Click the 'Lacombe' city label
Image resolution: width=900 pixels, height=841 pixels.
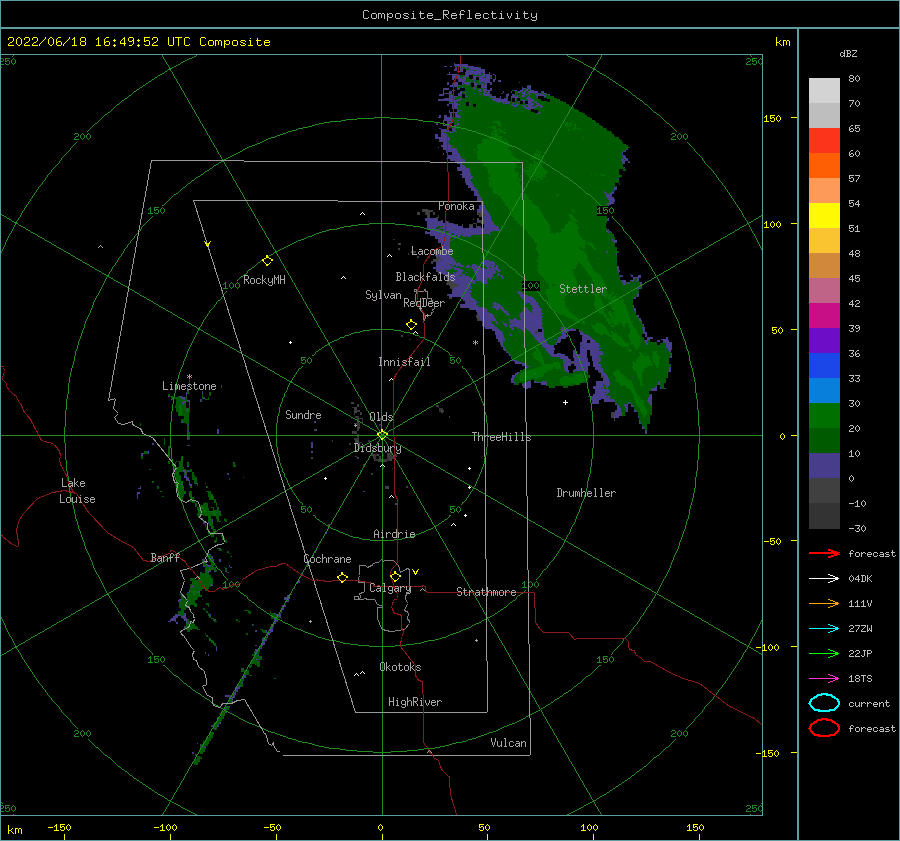pos(432,251)
